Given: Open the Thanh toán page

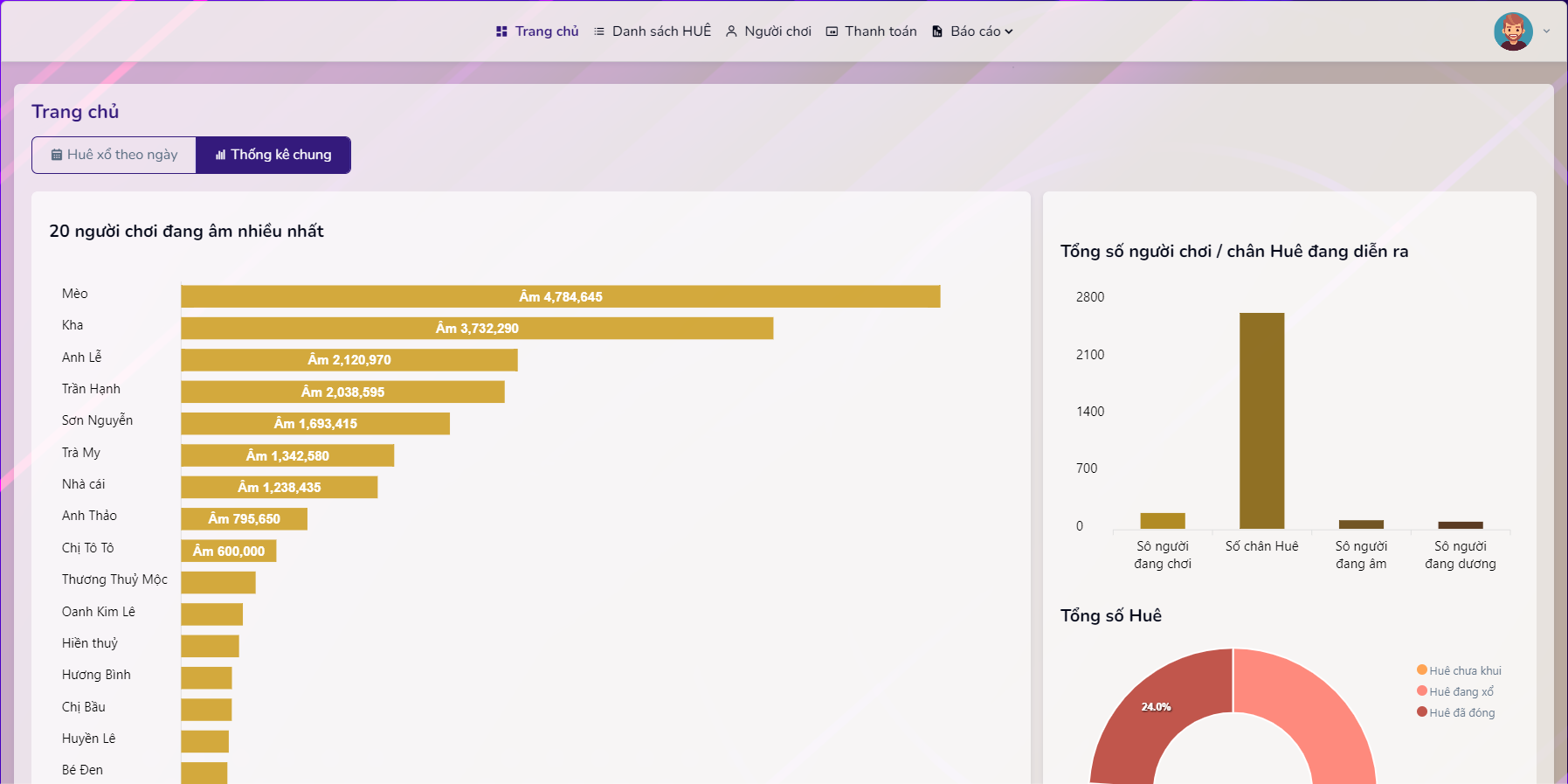Looking at the screenshot, I should (872, 31).
